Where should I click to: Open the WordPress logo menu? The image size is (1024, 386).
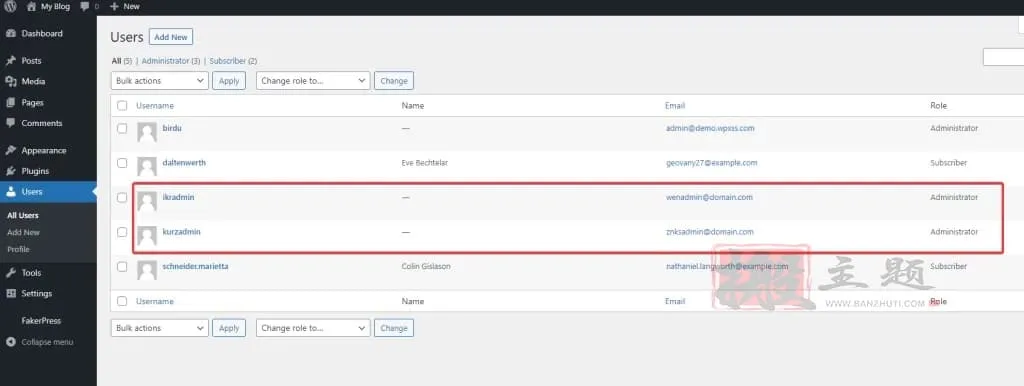point(10,7)
